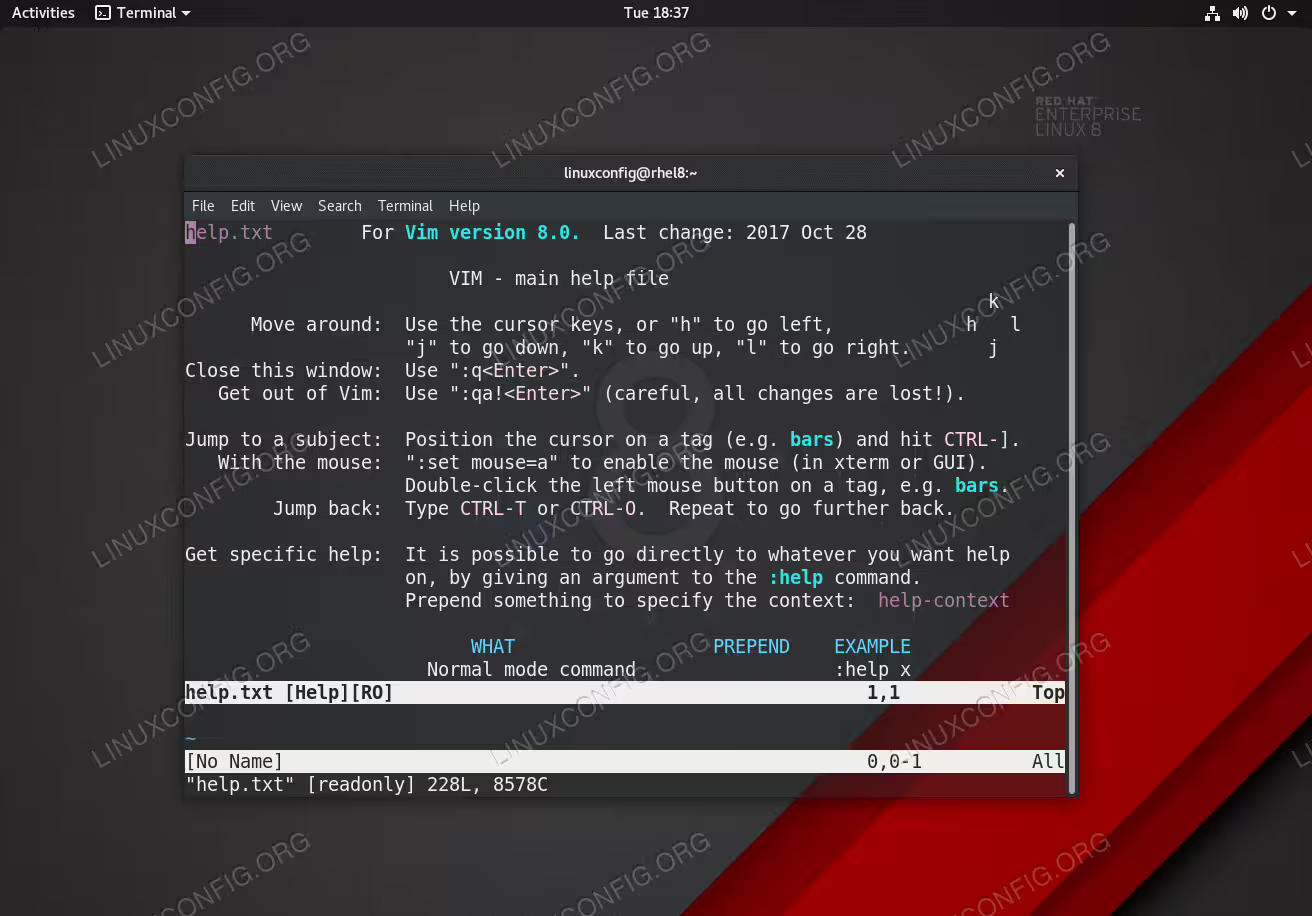Open the Help menu in the terminal

(464, 206)
